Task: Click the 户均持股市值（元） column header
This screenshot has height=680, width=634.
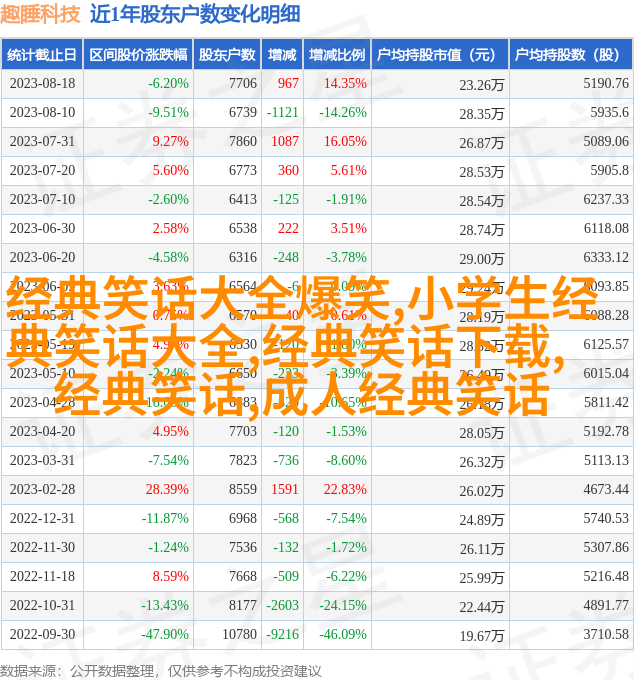Action: pos(438,55)
